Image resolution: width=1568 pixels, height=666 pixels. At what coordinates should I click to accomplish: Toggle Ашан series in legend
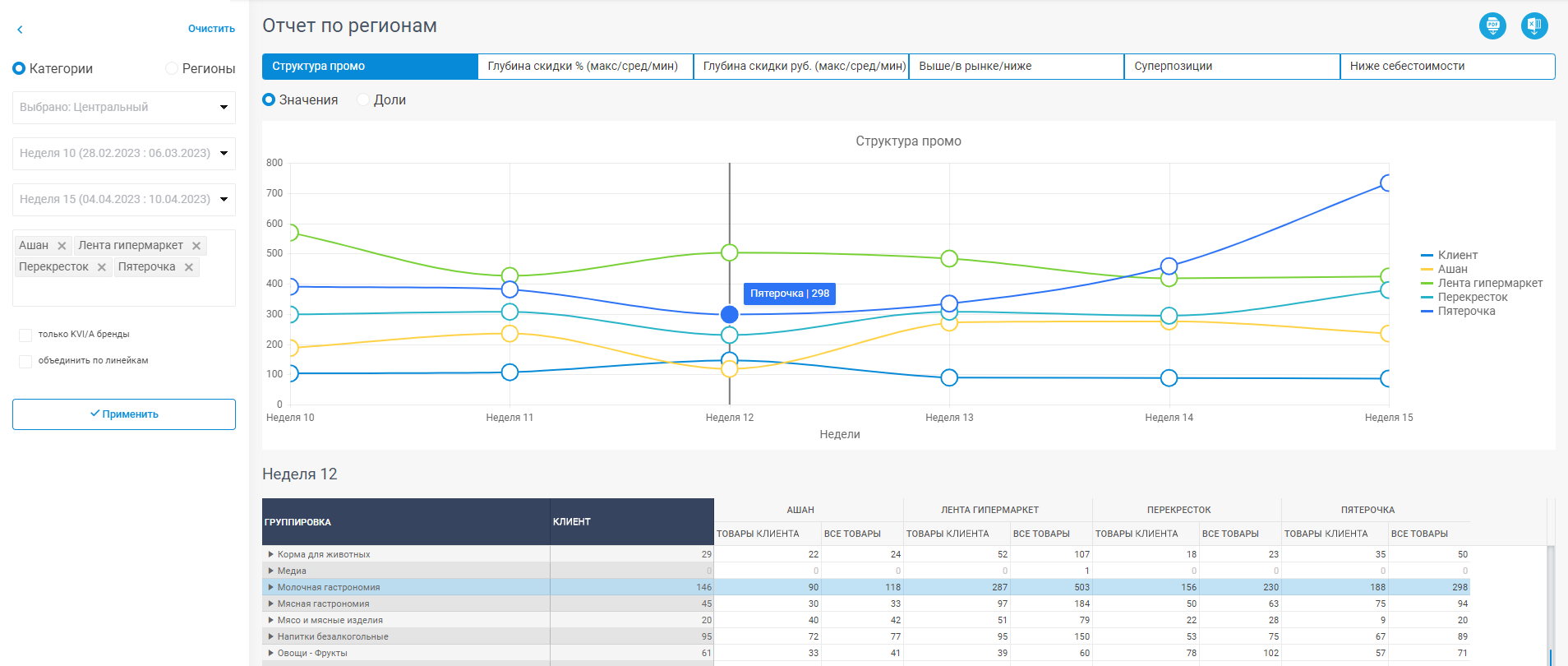click(1445, 269)
